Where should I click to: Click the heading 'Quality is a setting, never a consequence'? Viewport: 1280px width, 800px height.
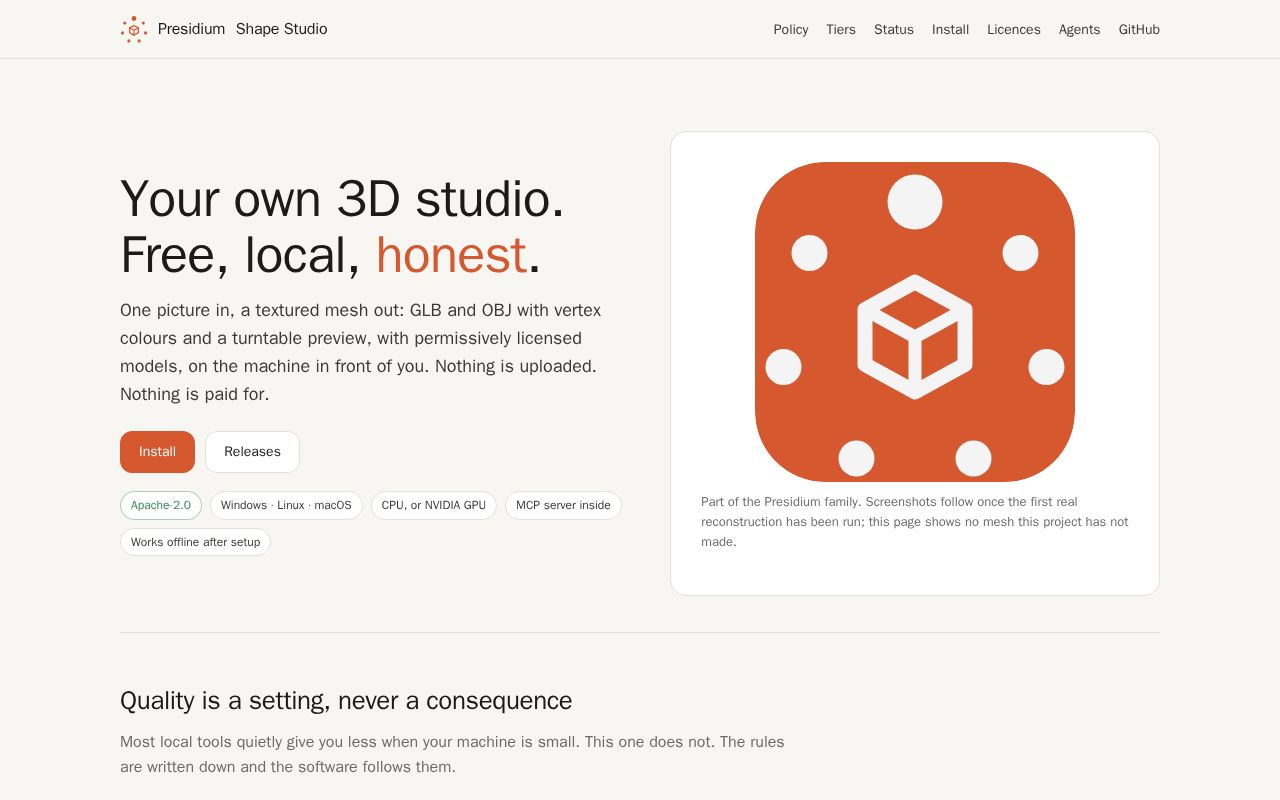[346, 700]
